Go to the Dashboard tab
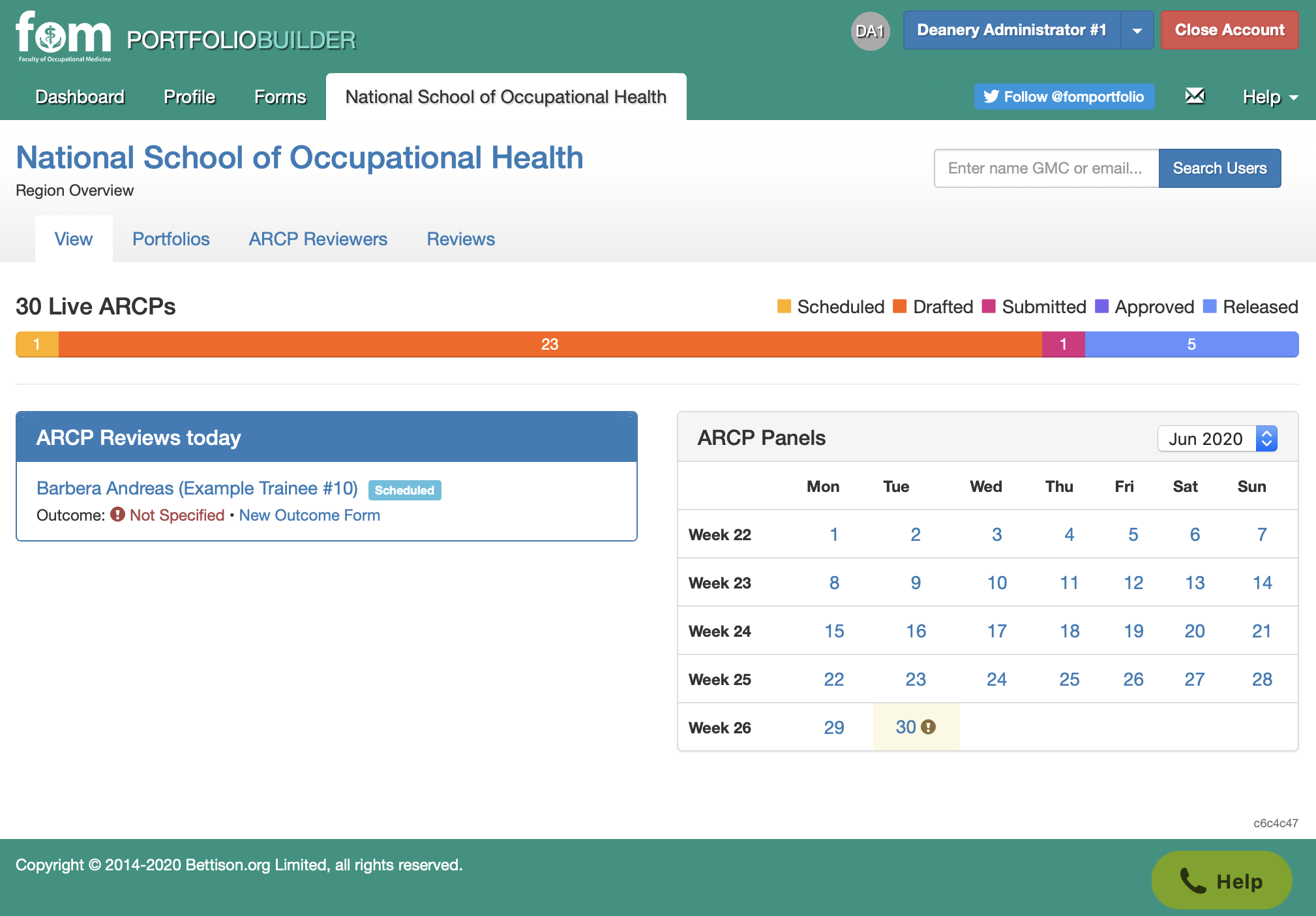 point(80,97)
